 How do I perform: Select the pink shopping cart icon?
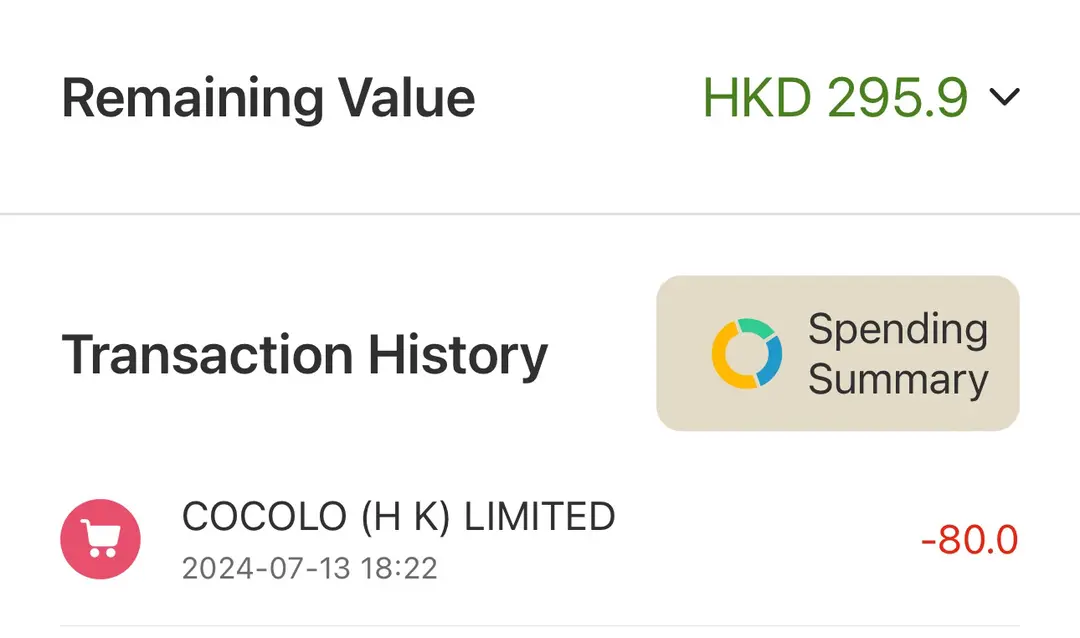[101, 539]
